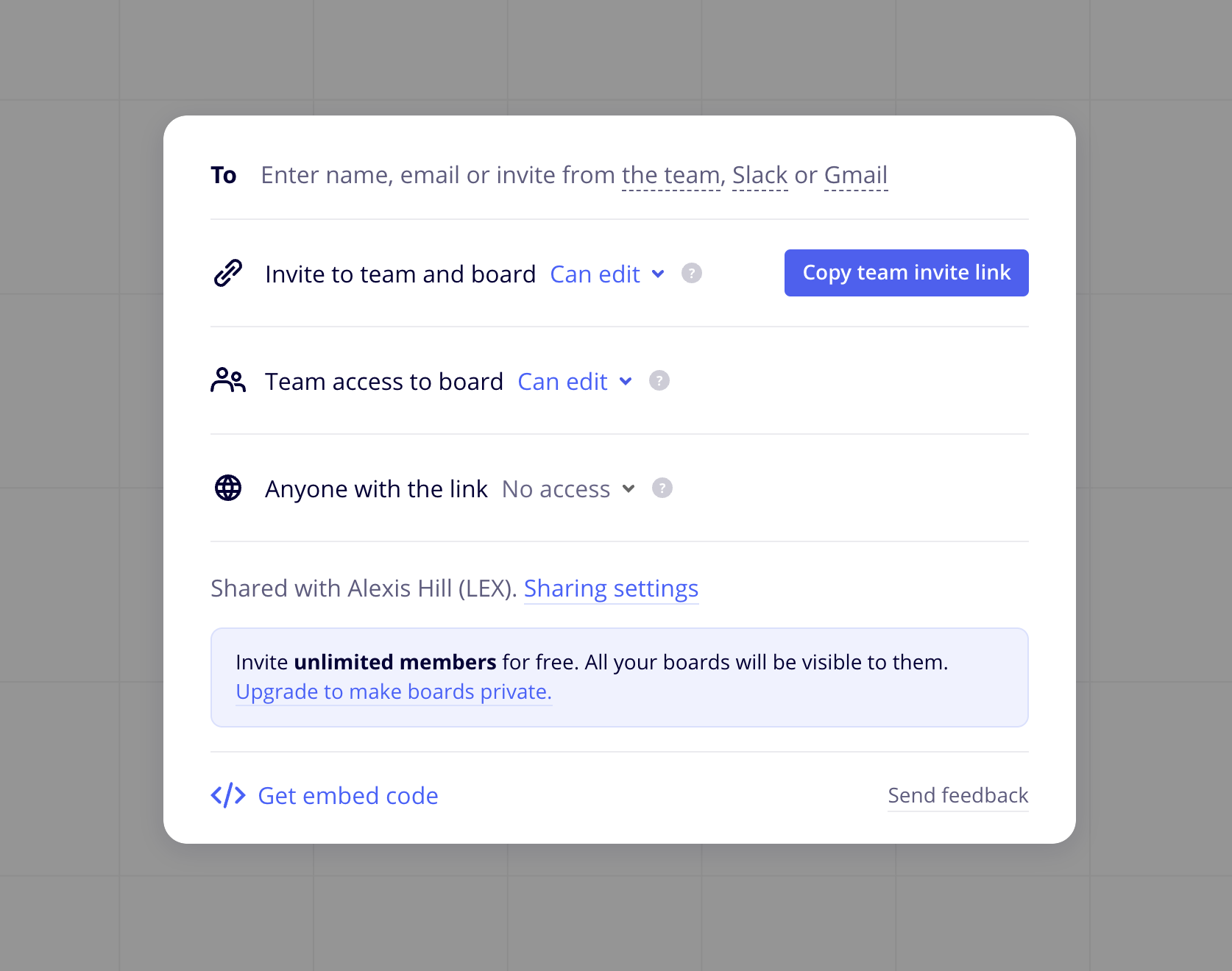Open the Sharing settings link
Image resolution: width=1232 pixels, height=971 pixels.
[x=611, y=588]
